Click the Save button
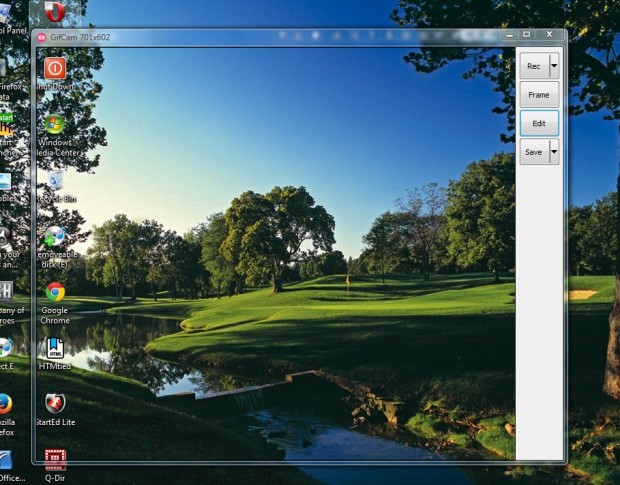This screenshot has width=620, height=485. pos(533,152)
